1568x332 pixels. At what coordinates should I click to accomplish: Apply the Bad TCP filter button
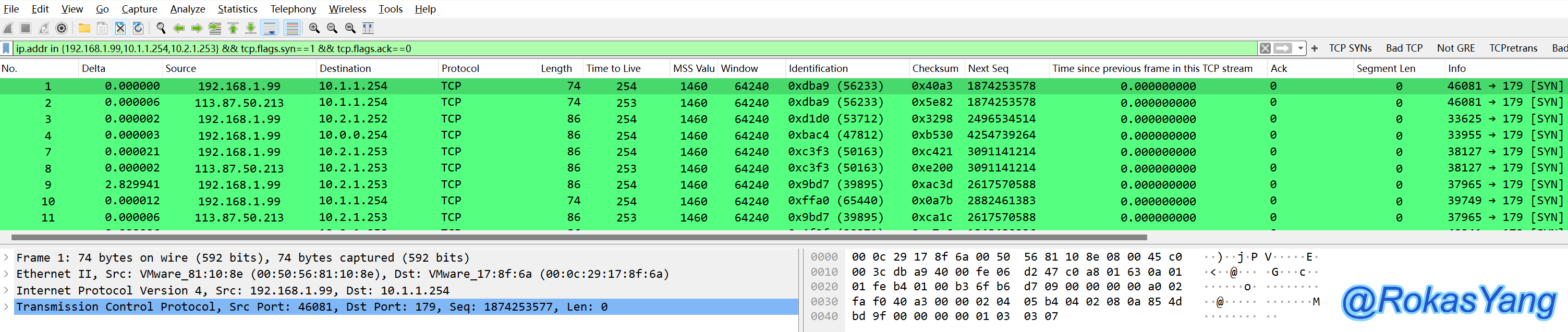point(1404,48)
